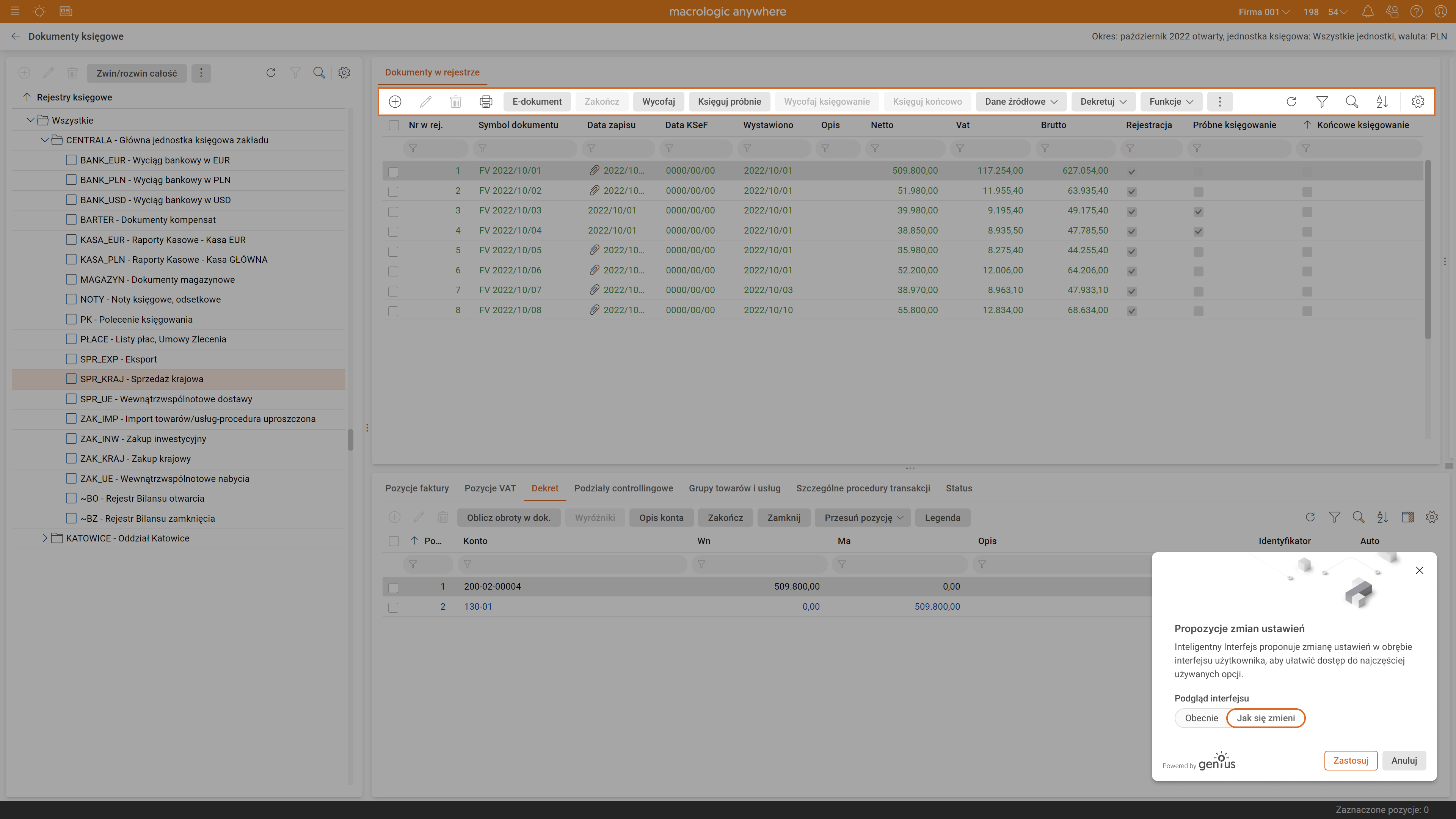Expand the KATOWICE branch folder
The height and width of the screenshot is (819, 1456).
click(x=45, y=538)
